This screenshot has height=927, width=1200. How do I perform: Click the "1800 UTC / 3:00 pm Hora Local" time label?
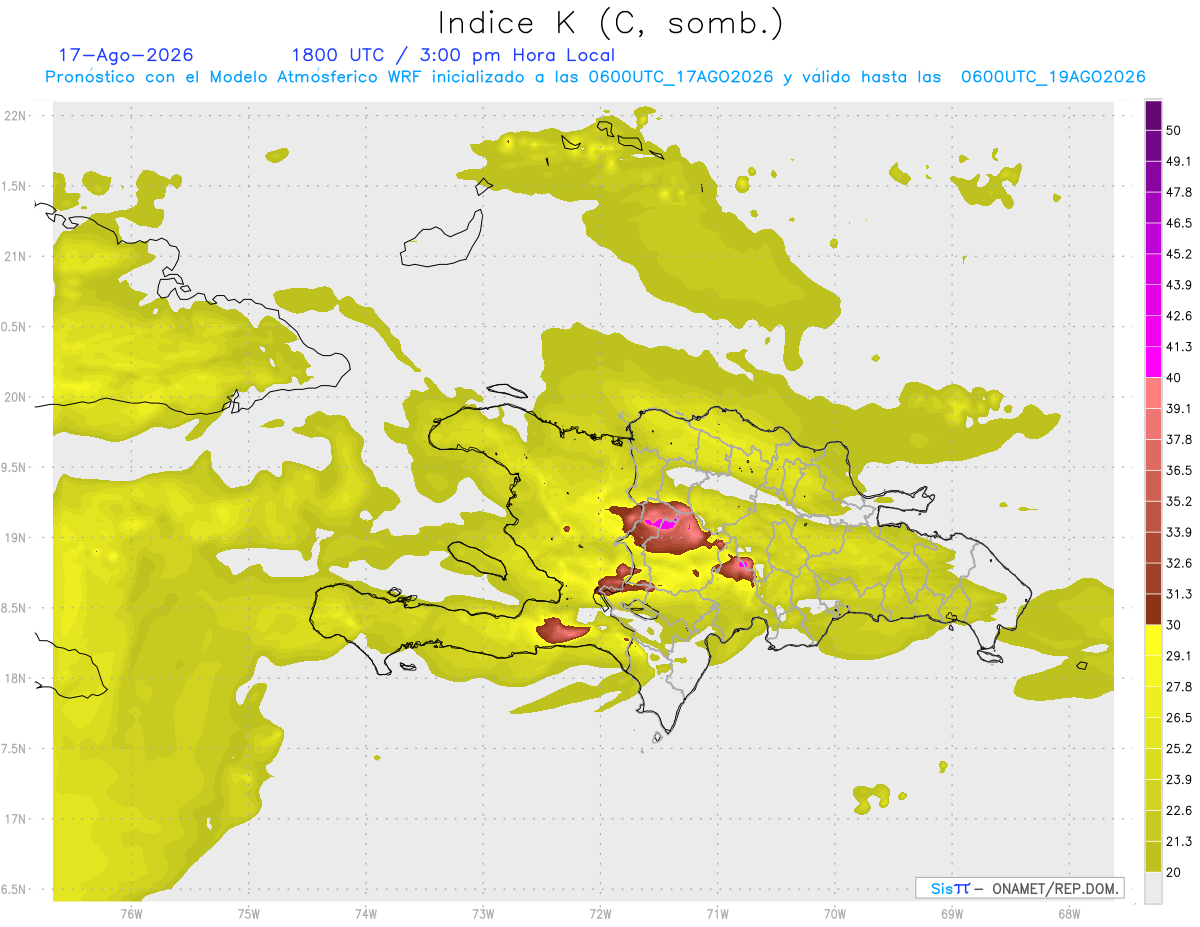point(453,55)
